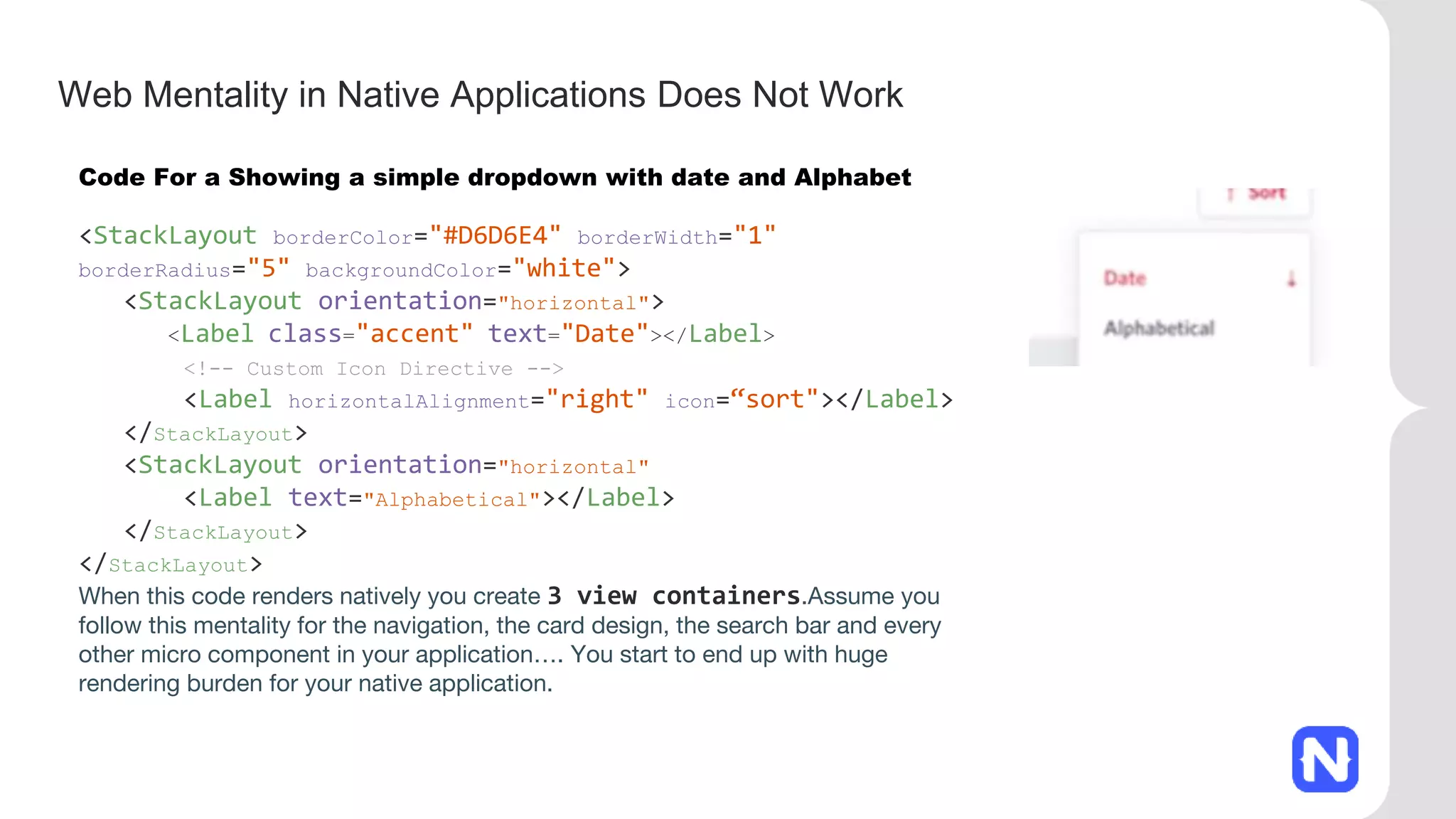Click the down arrow icon beside Date
The width and height of the screenshot is (1456, 819).
(1291, 279)
